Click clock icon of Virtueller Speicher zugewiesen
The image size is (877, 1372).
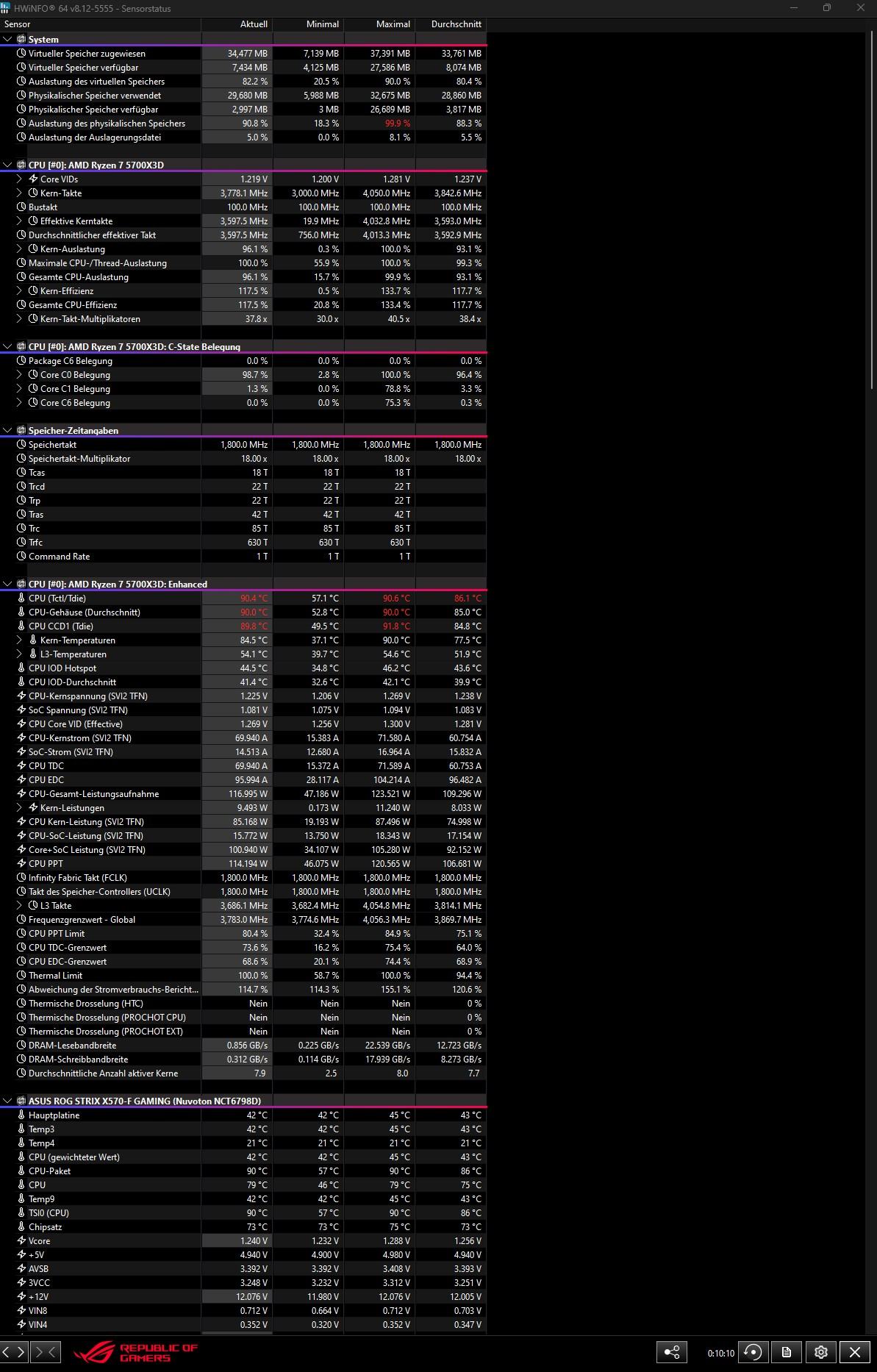pyautogui.click(x=21, y=53)
